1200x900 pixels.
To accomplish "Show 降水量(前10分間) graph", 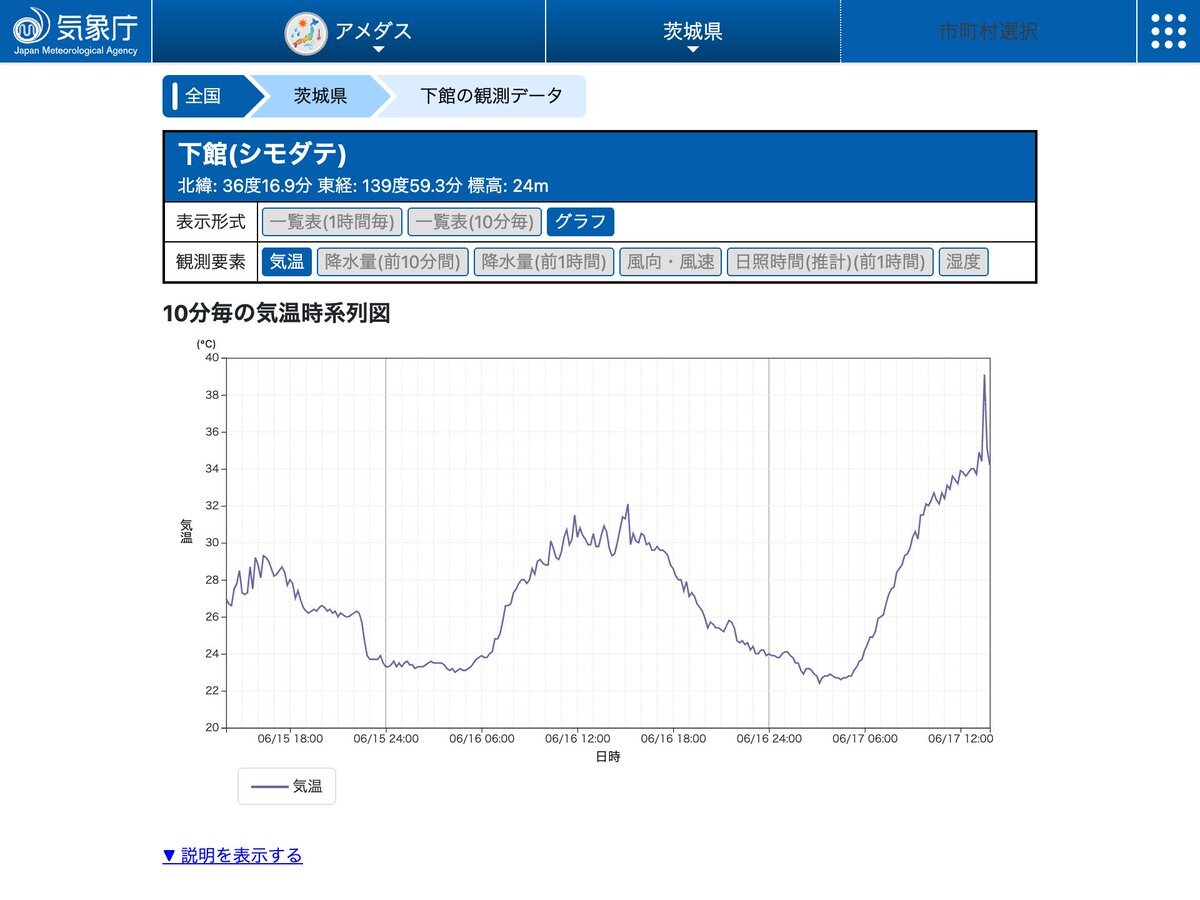I will pos(392,262).
